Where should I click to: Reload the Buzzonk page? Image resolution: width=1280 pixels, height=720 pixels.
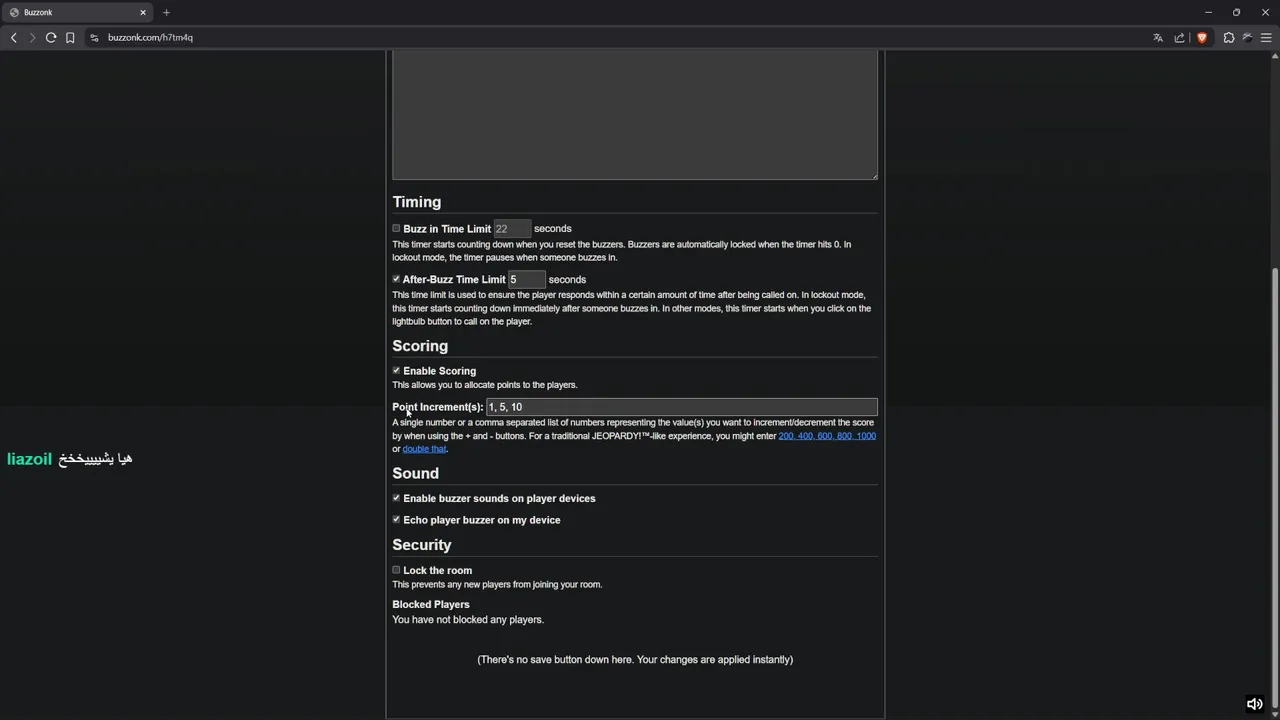(x=51, y=38)
